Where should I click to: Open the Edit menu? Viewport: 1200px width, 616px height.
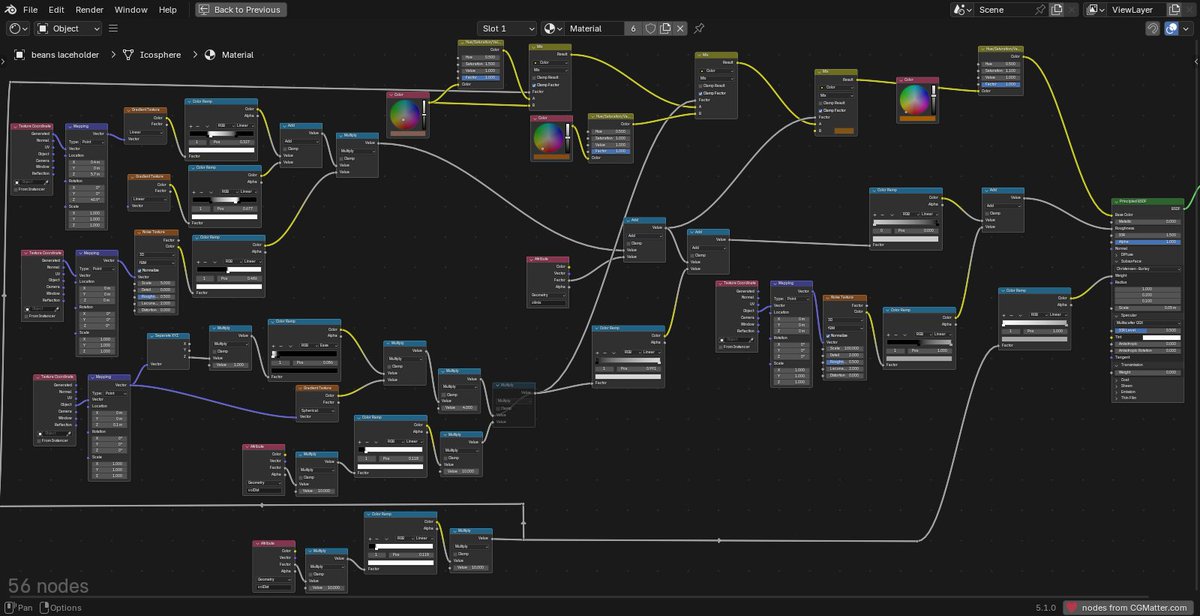[57, 9]
